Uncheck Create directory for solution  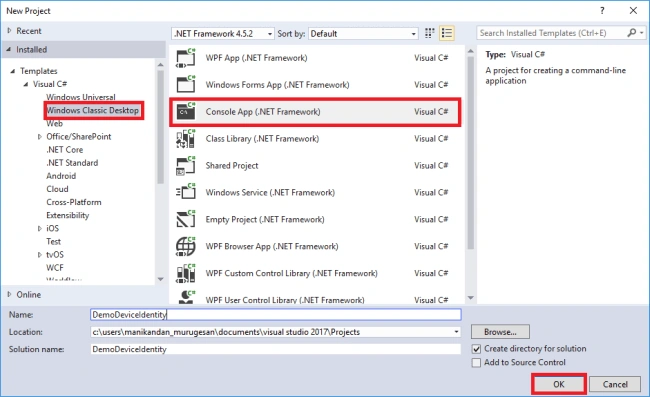pos(476,349)
